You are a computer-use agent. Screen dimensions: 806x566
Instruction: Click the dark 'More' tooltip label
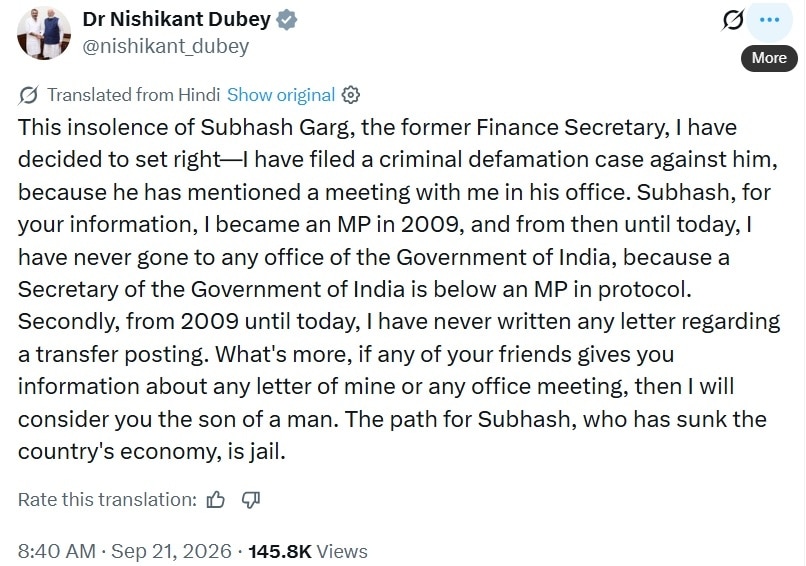[x=769, y=58]
